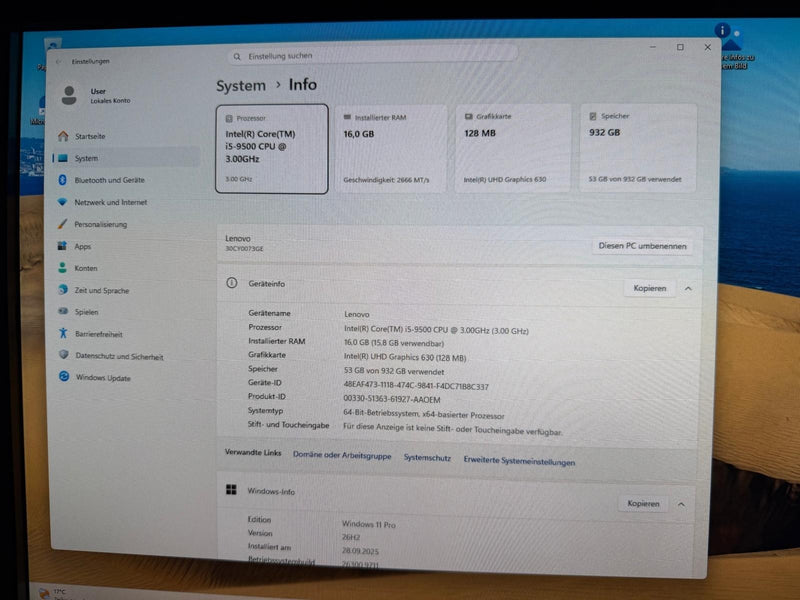The height and width of the screenshot is (600, 800).
Task: Open Erweiterte Systemeinstellungen link
Action: point(519,461)
